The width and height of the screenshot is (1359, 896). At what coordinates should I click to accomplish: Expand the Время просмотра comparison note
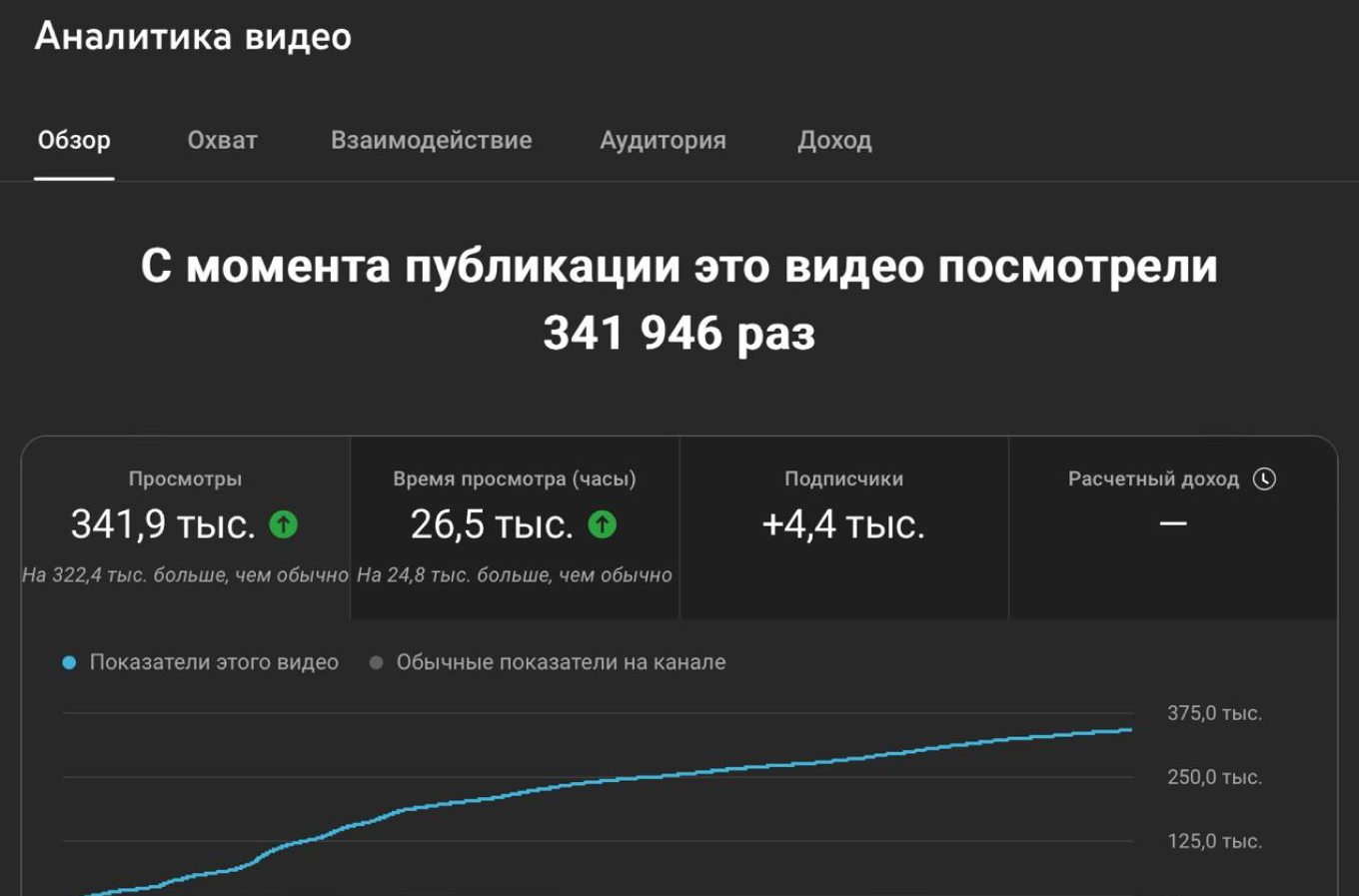click(x=512, y=575)
